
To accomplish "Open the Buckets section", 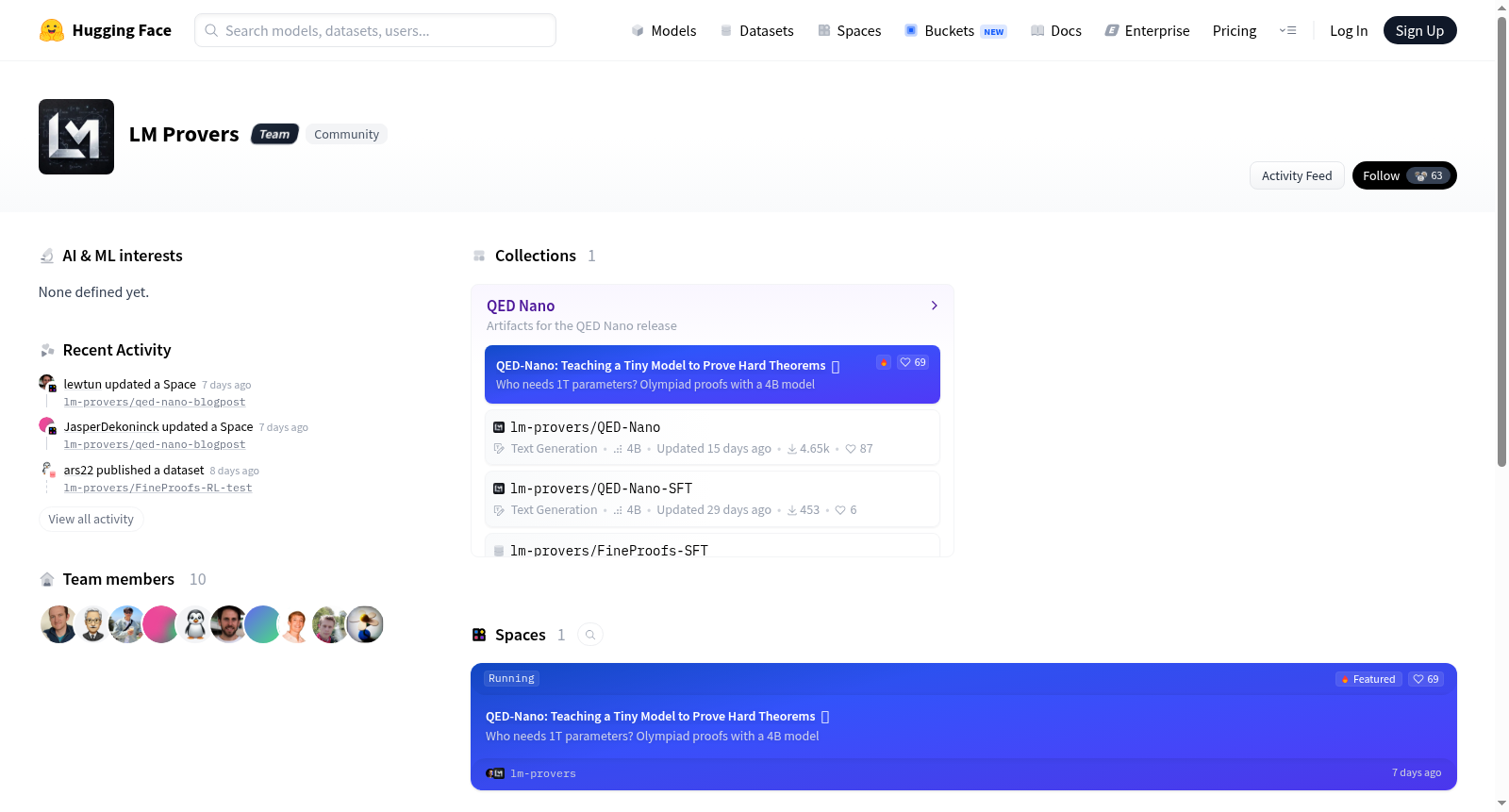I will click(x=955, y=31).
